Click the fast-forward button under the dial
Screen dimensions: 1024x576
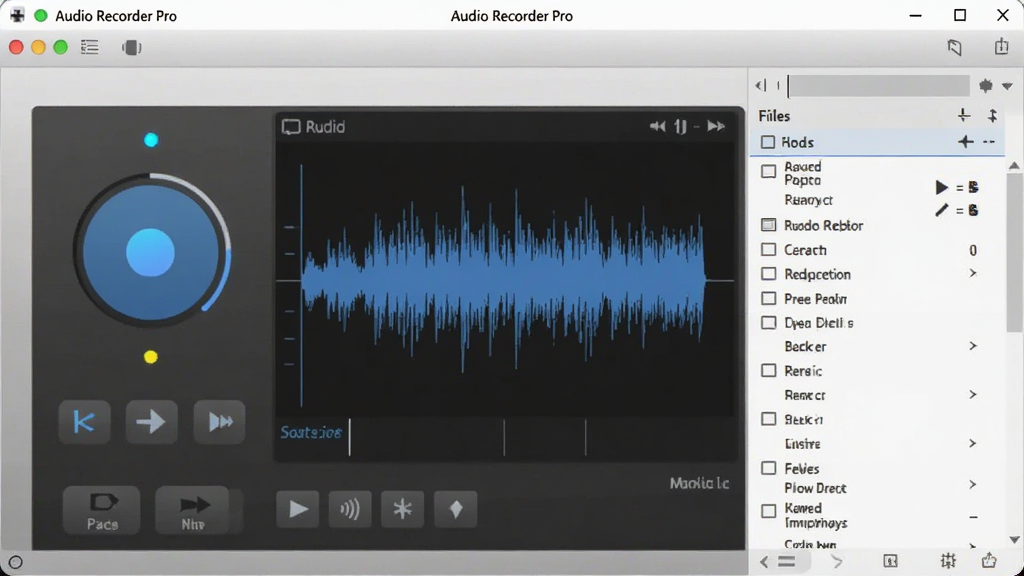pos(219,422)
